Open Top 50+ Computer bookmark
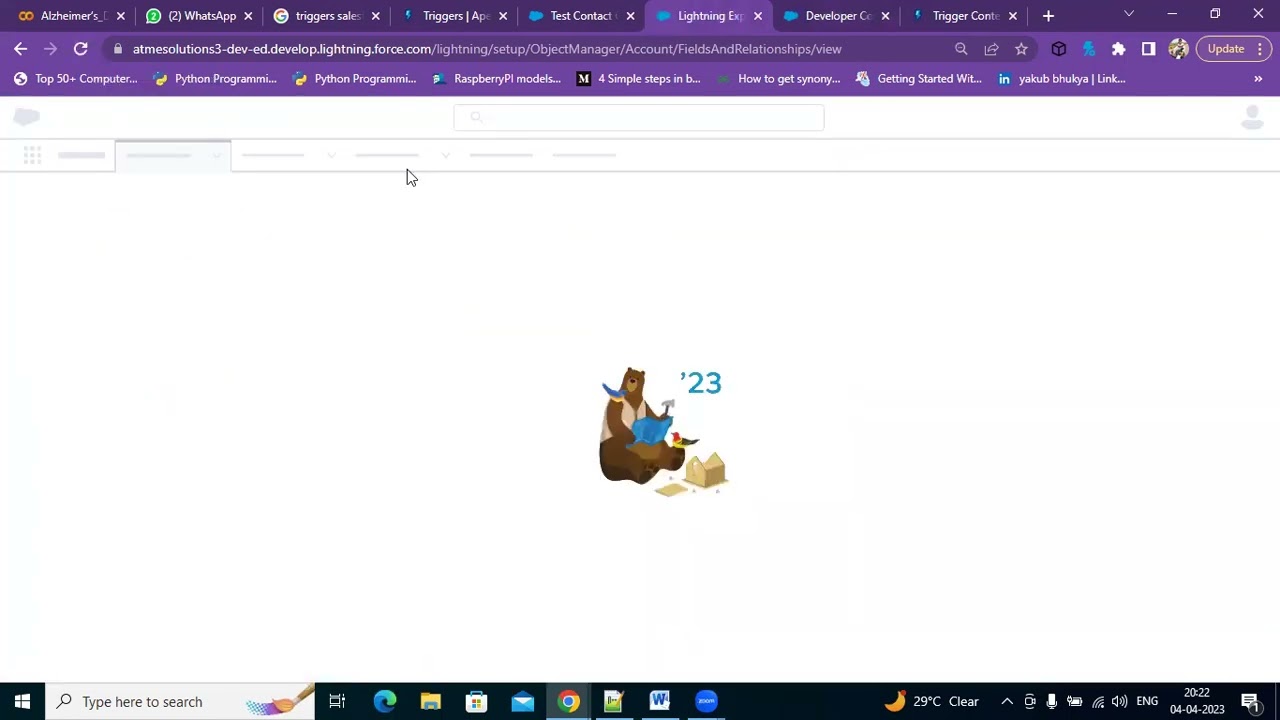This screenshot has height=720, width=1280. coord(76,79)
